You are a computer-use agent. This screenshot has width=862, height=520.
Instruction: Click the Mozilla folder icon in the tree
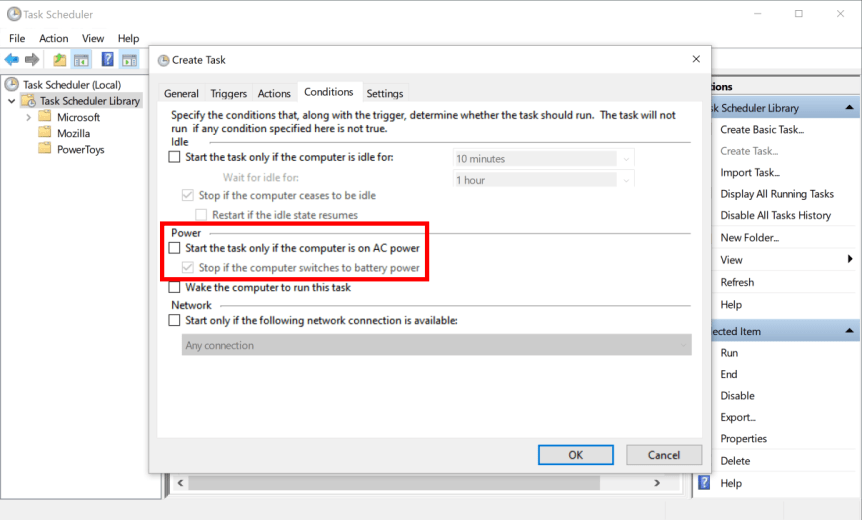(x=45, y=132)
